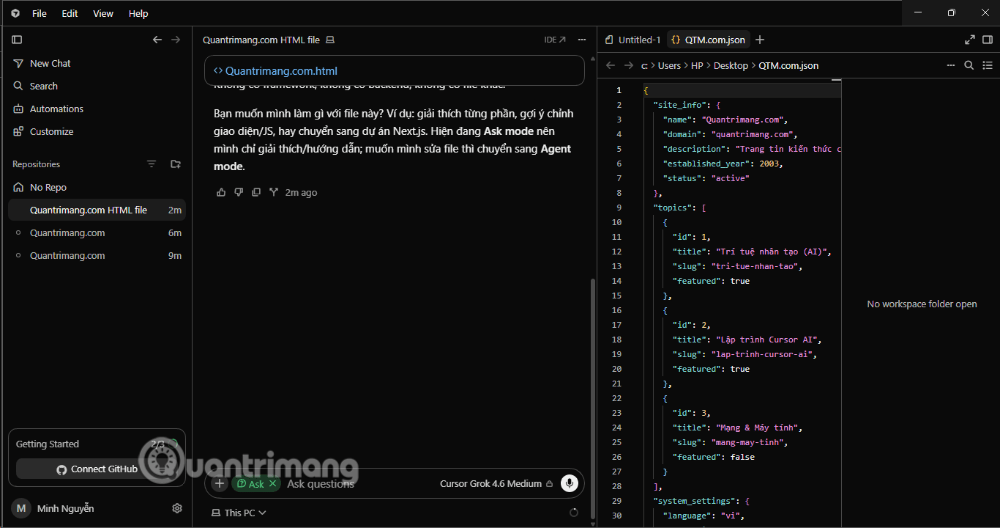Image resolution: width=1000 pixels, height=528 pixels.
Task: Click the "system_settings" key in code
Action: (696, 501)
